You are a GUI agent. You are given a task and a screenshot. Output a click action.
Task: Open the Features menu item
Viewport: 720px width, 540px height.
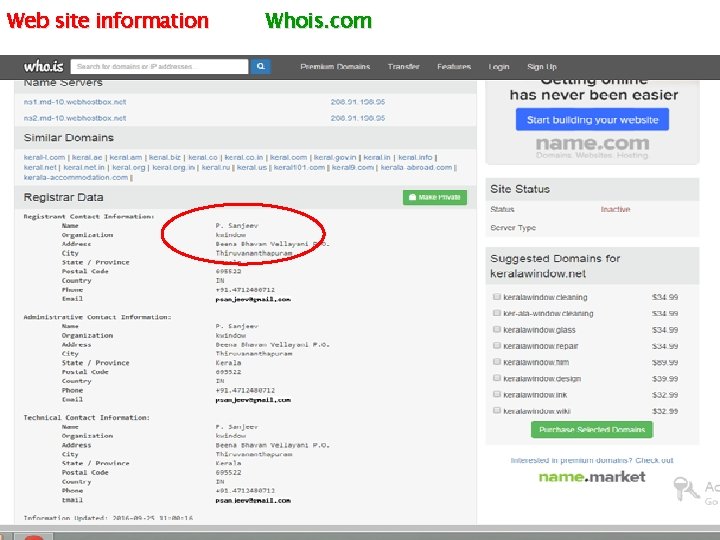click(x=454, y=67)
